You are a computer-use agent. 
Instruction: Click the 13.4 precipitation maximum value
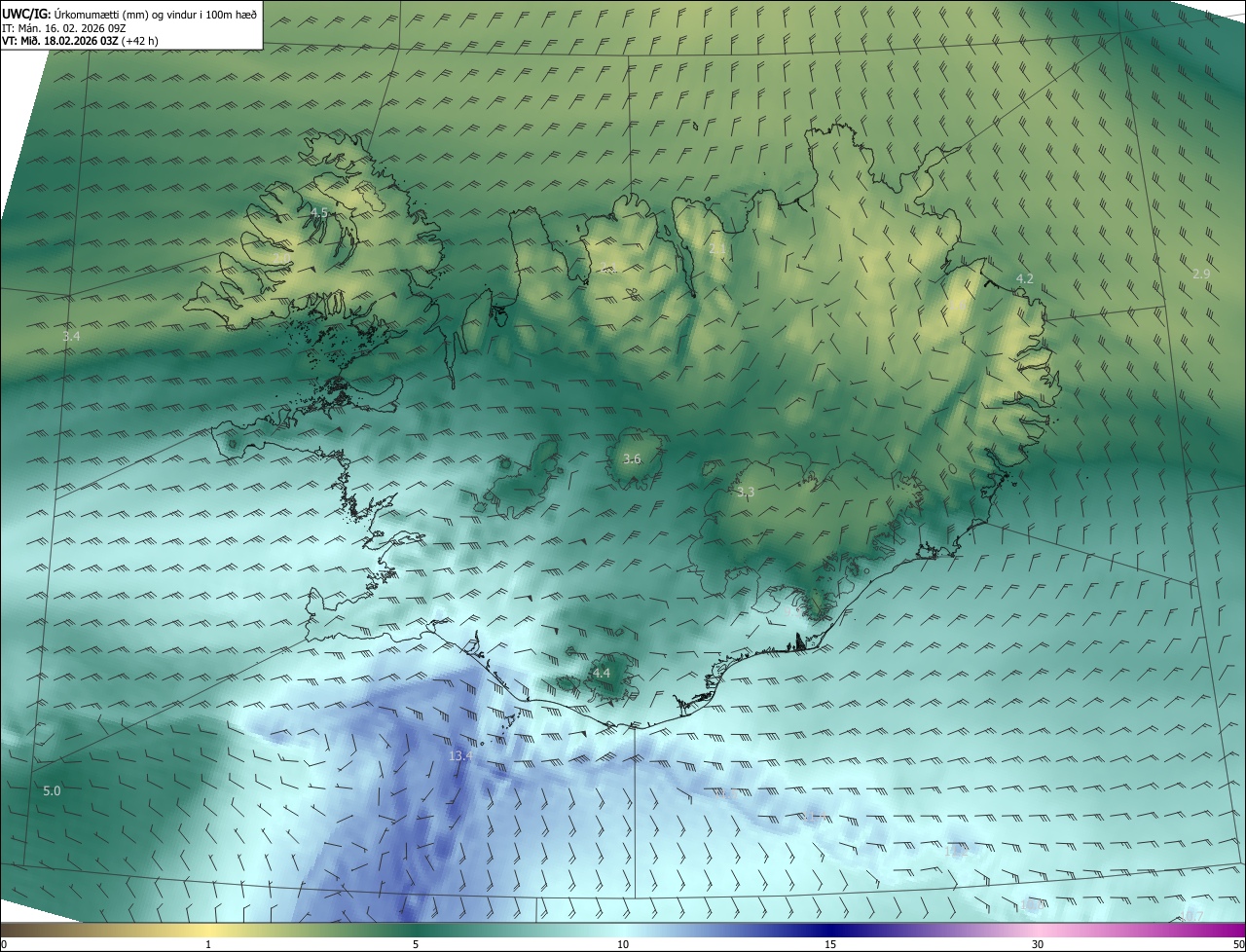460,755
